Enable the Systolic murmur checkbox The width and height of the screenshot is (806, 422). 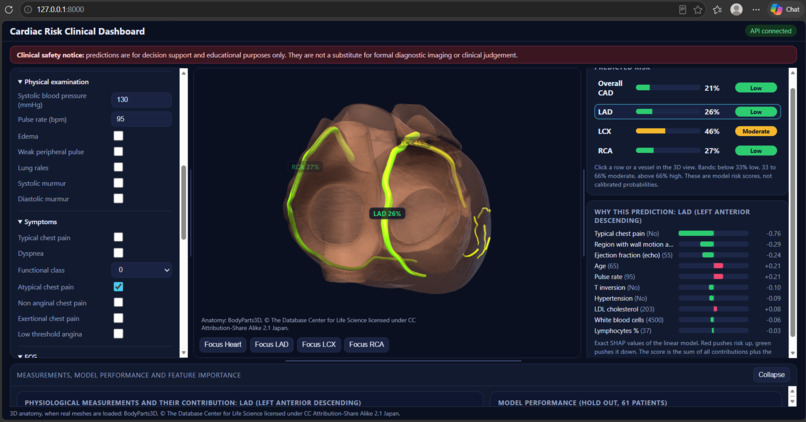[x=118, y=183]
